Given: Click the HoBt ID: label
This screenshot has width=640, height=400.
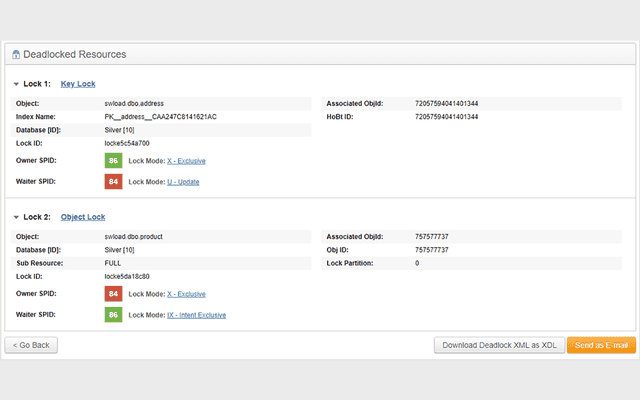Looking at the screenshot, I should [x=340, y=117].
